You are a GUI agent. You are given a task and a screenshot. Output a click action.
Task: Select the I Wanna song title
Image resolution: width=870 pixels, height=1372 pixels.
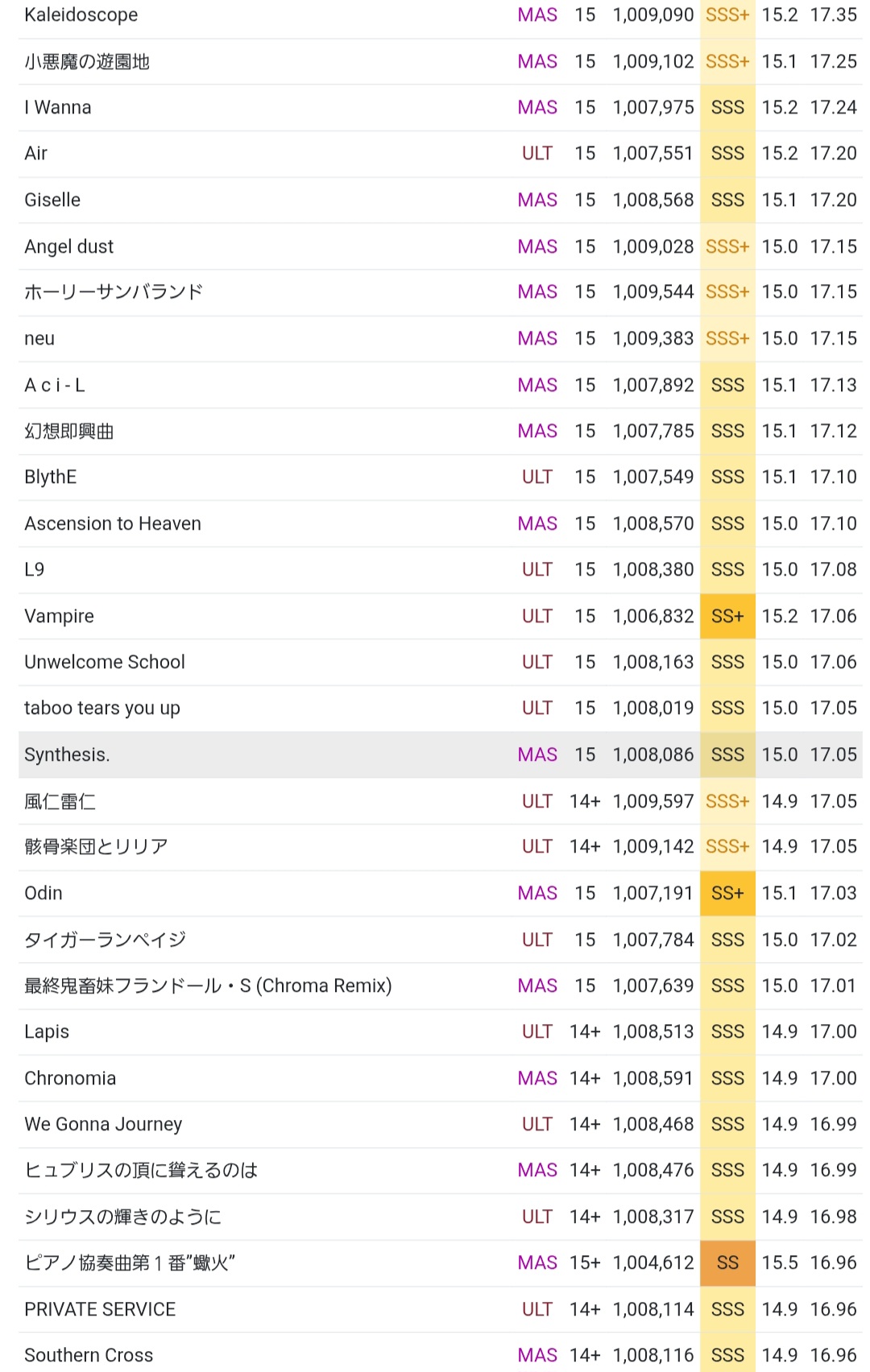tap(58, 108)
